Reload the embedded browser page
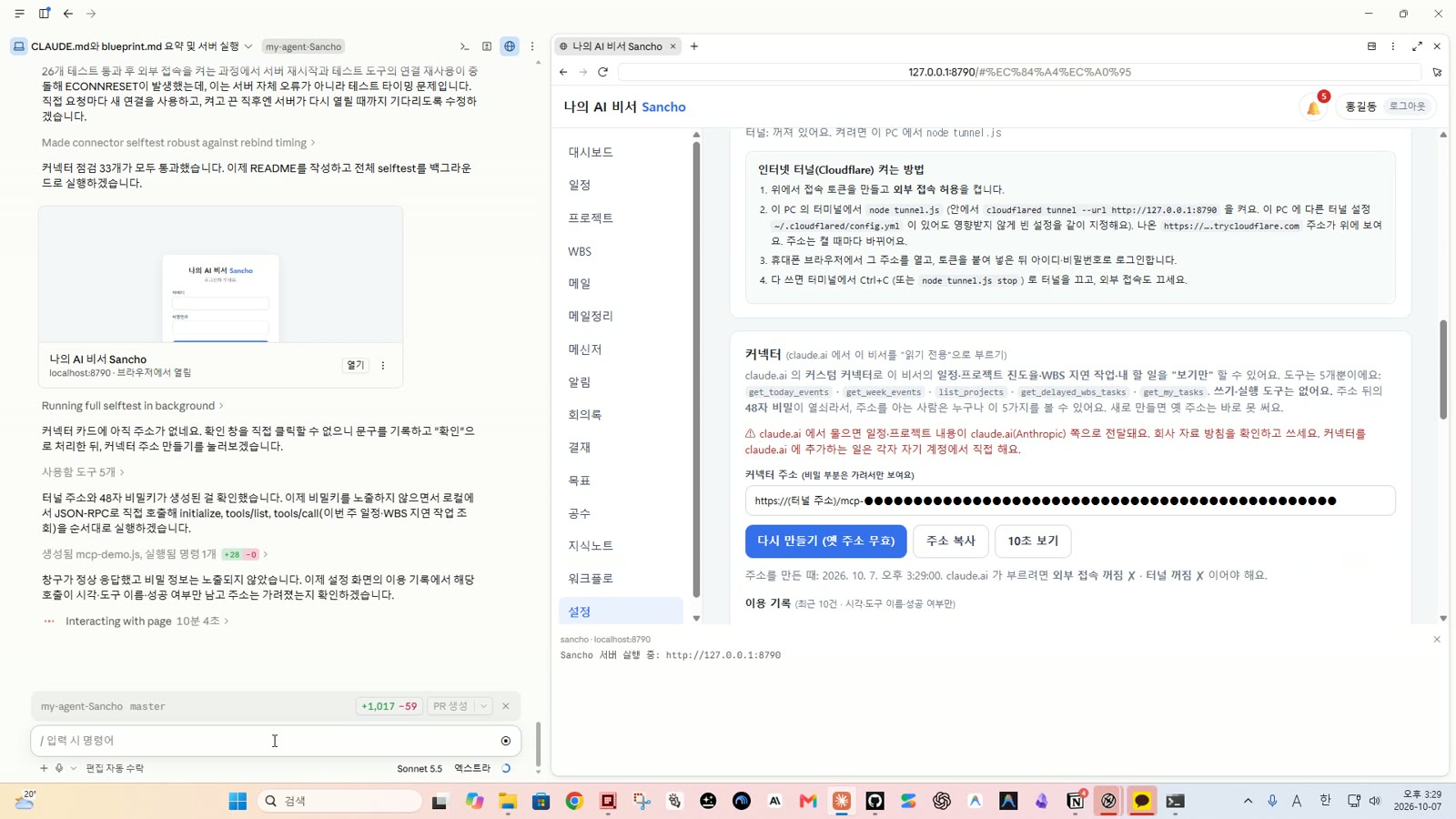Image resolution: width=1456 pixels, height=819 pixels. point(602,72)
